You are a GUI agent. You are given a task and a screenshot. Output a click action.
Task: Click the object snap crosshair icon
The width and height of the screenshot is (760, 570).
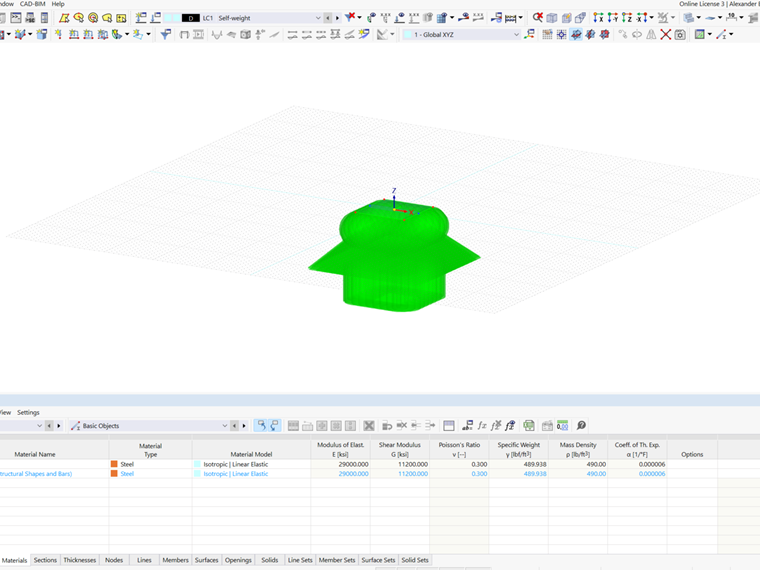561,34
